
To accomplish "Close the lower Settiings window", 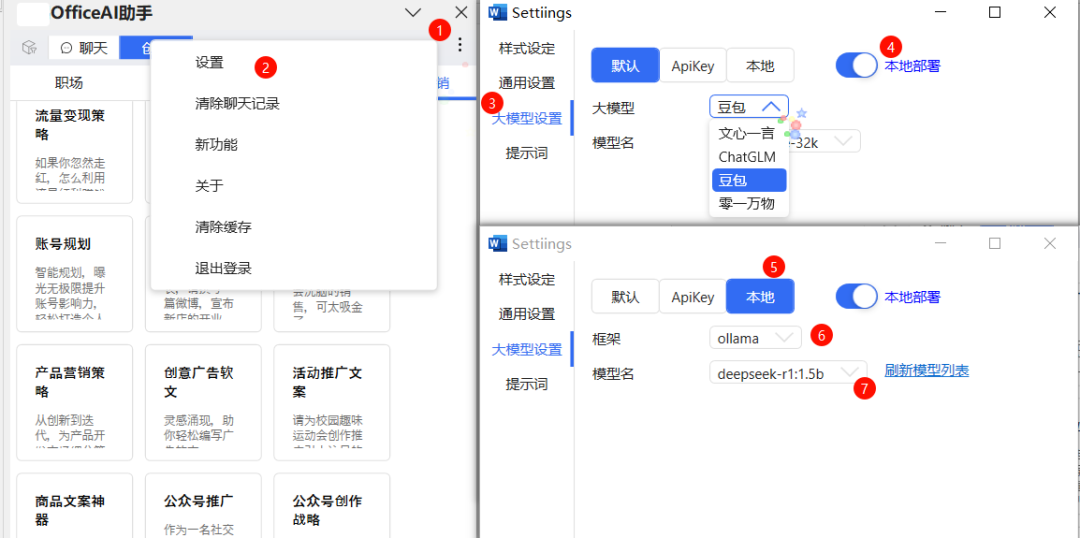I will 1050,243.
